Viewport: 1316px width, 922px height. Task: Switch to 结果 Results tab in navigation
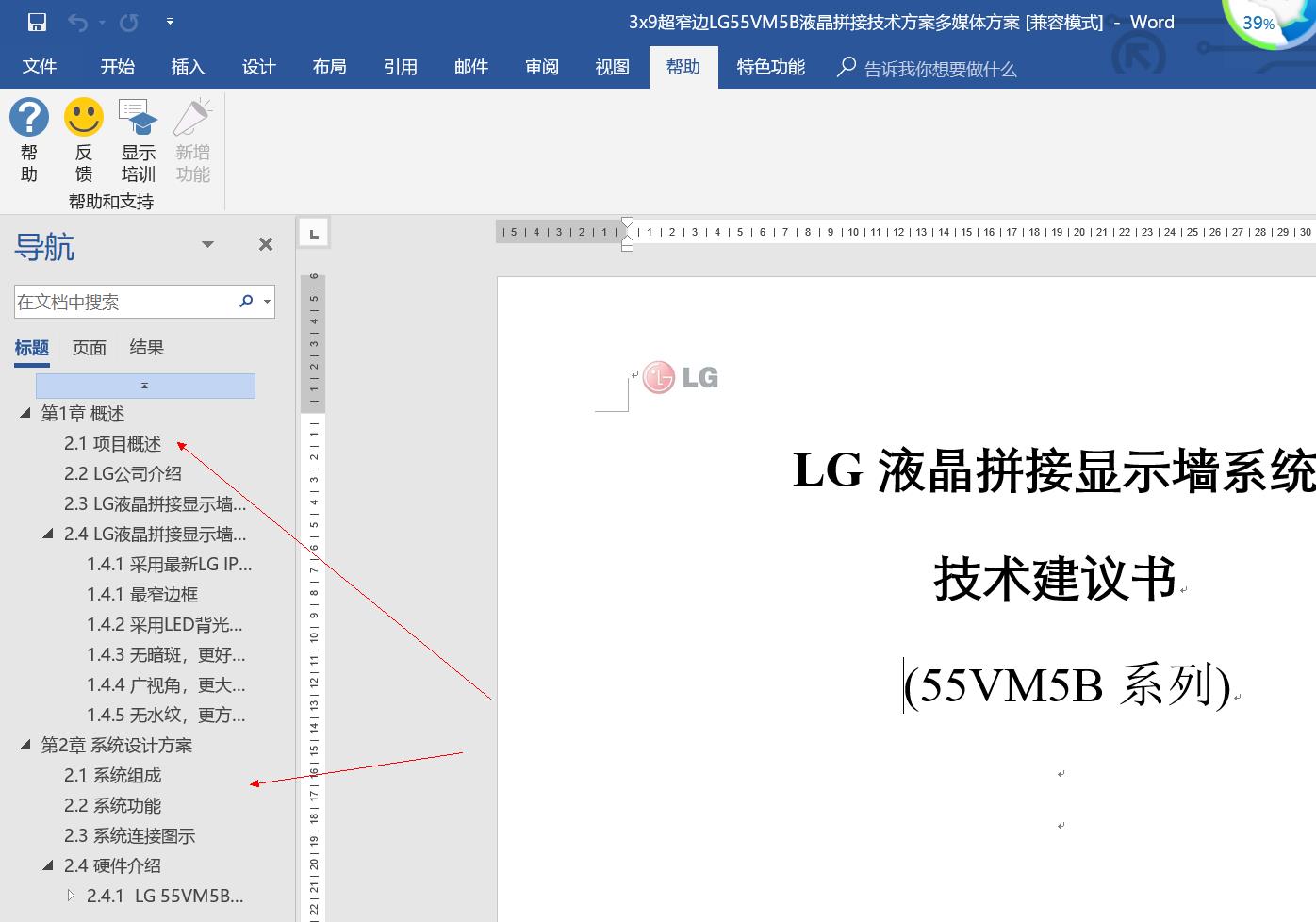(x=147, y=348)
